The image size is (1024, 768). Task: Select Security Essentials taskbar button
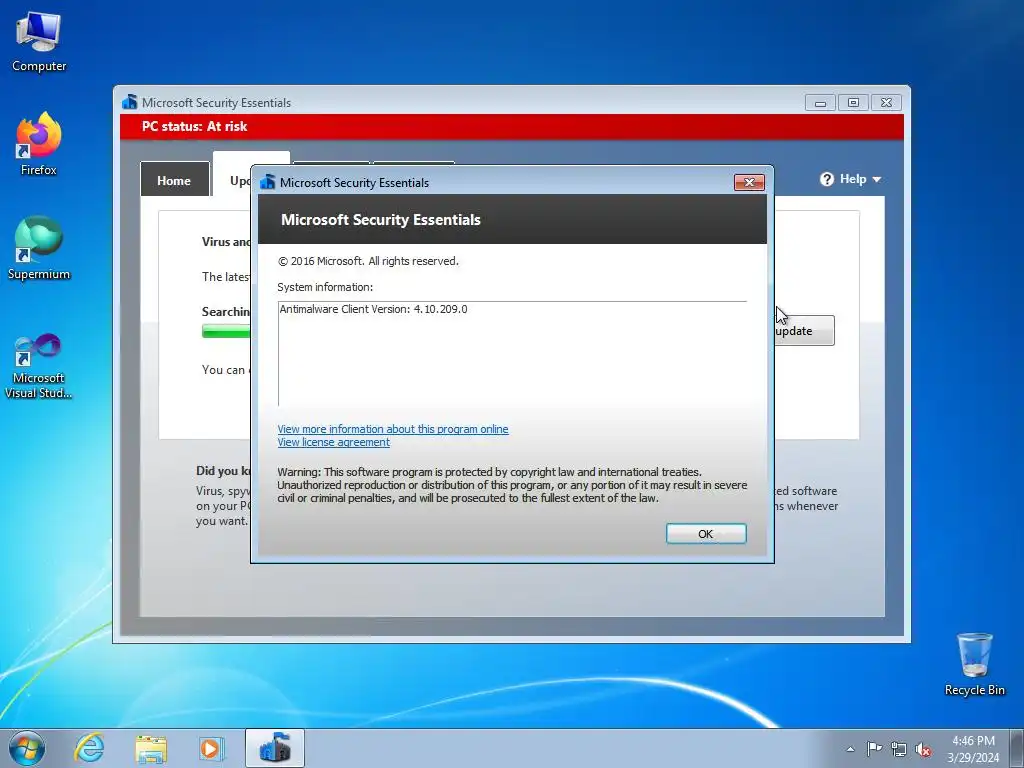[275, 748]
